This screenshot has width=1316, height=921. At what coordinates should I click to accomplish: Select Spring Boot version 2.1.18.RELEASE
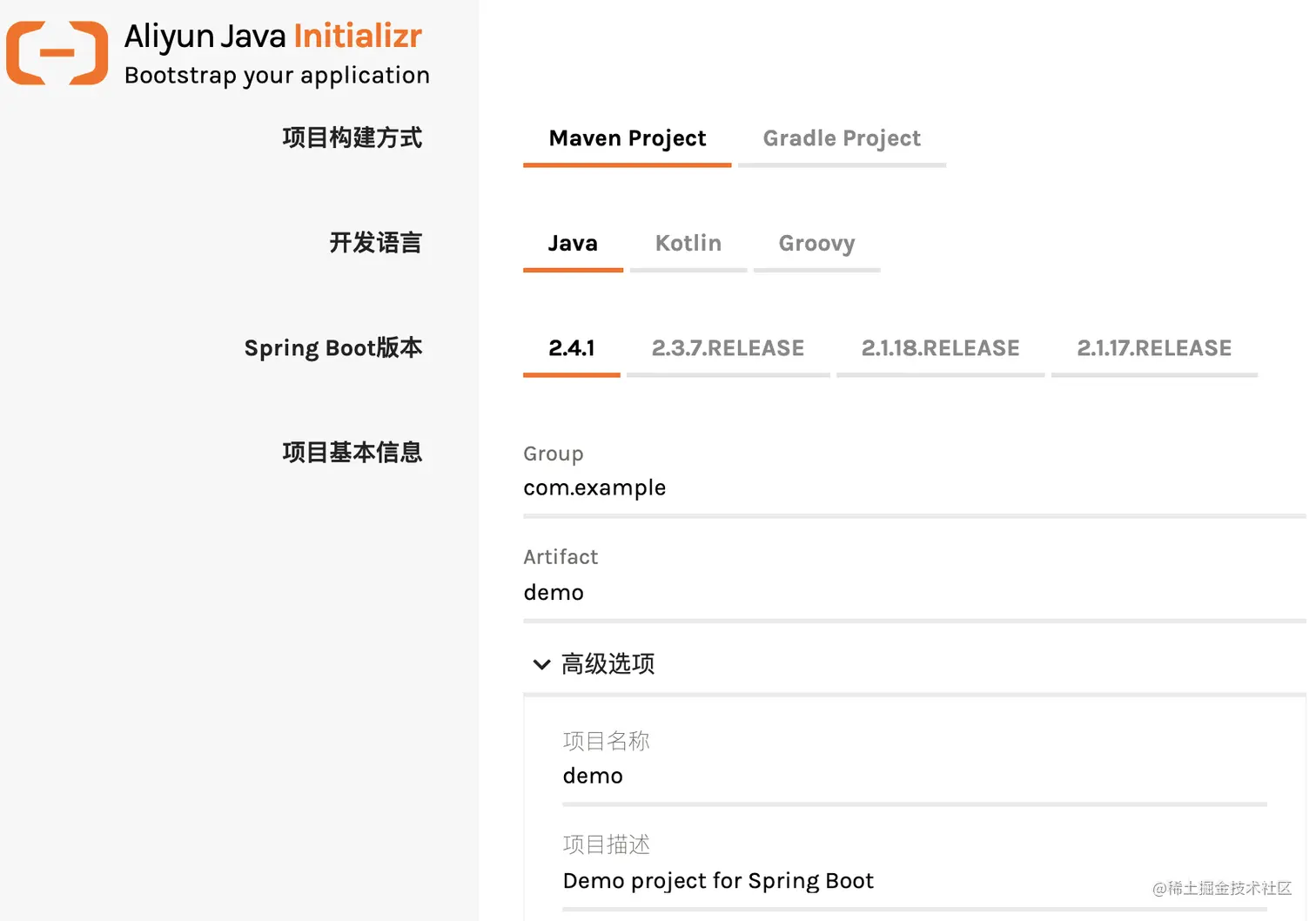(940, 347)
